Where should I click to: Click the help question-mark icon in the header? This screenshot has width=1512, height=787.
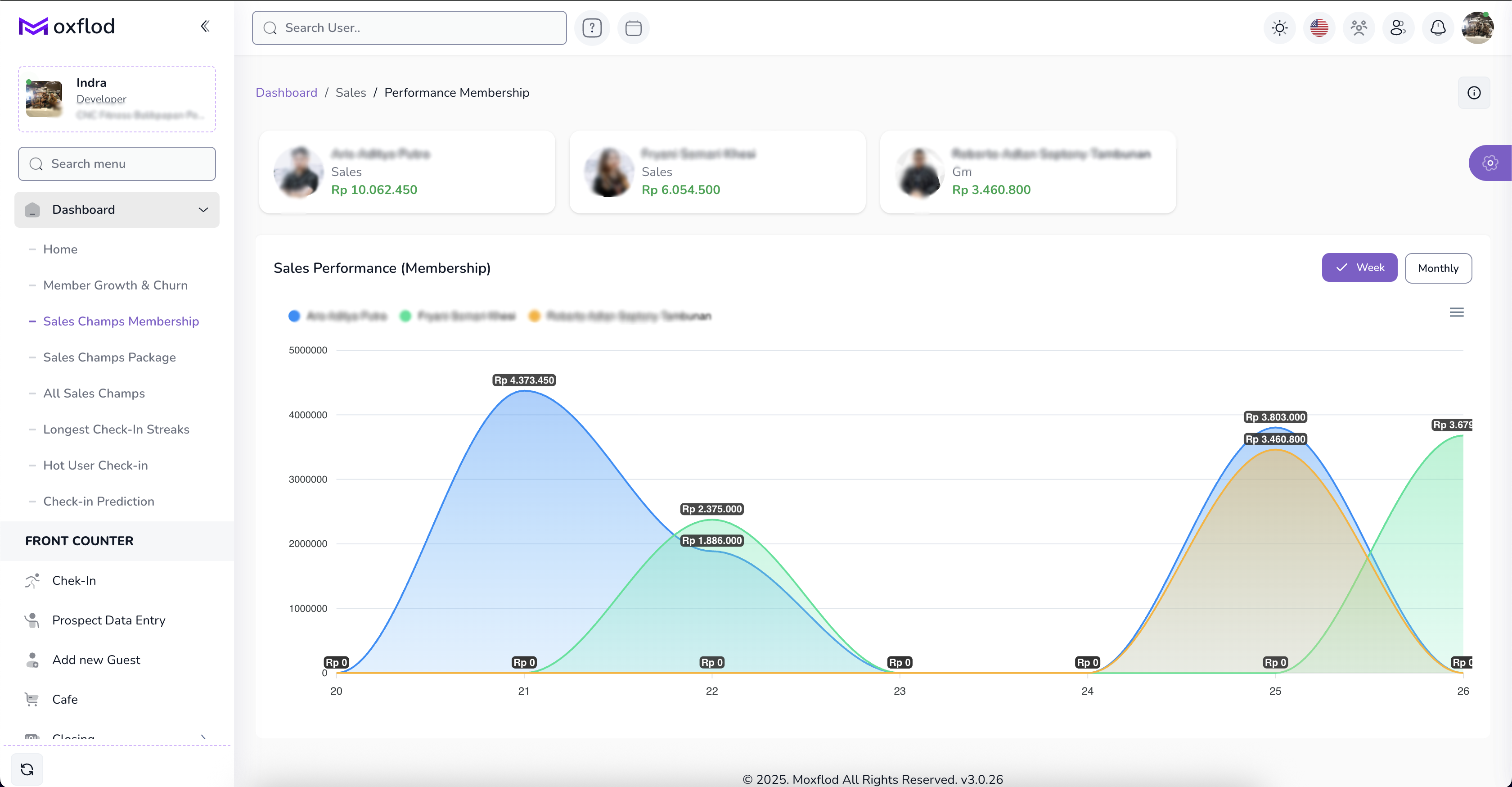[592, 27]
